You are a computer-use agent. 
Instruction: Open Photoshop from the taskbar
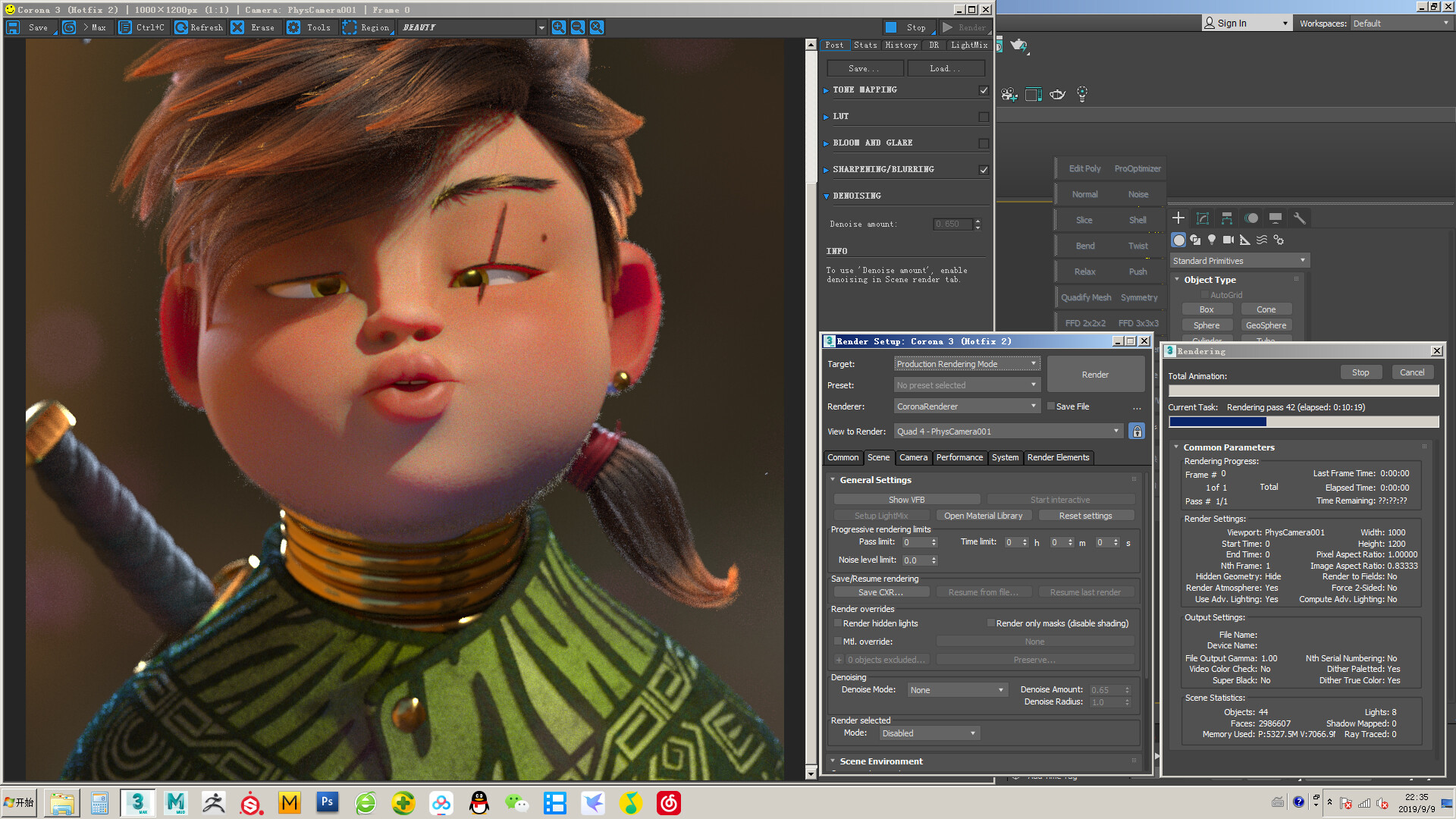[x=327, y=802]
